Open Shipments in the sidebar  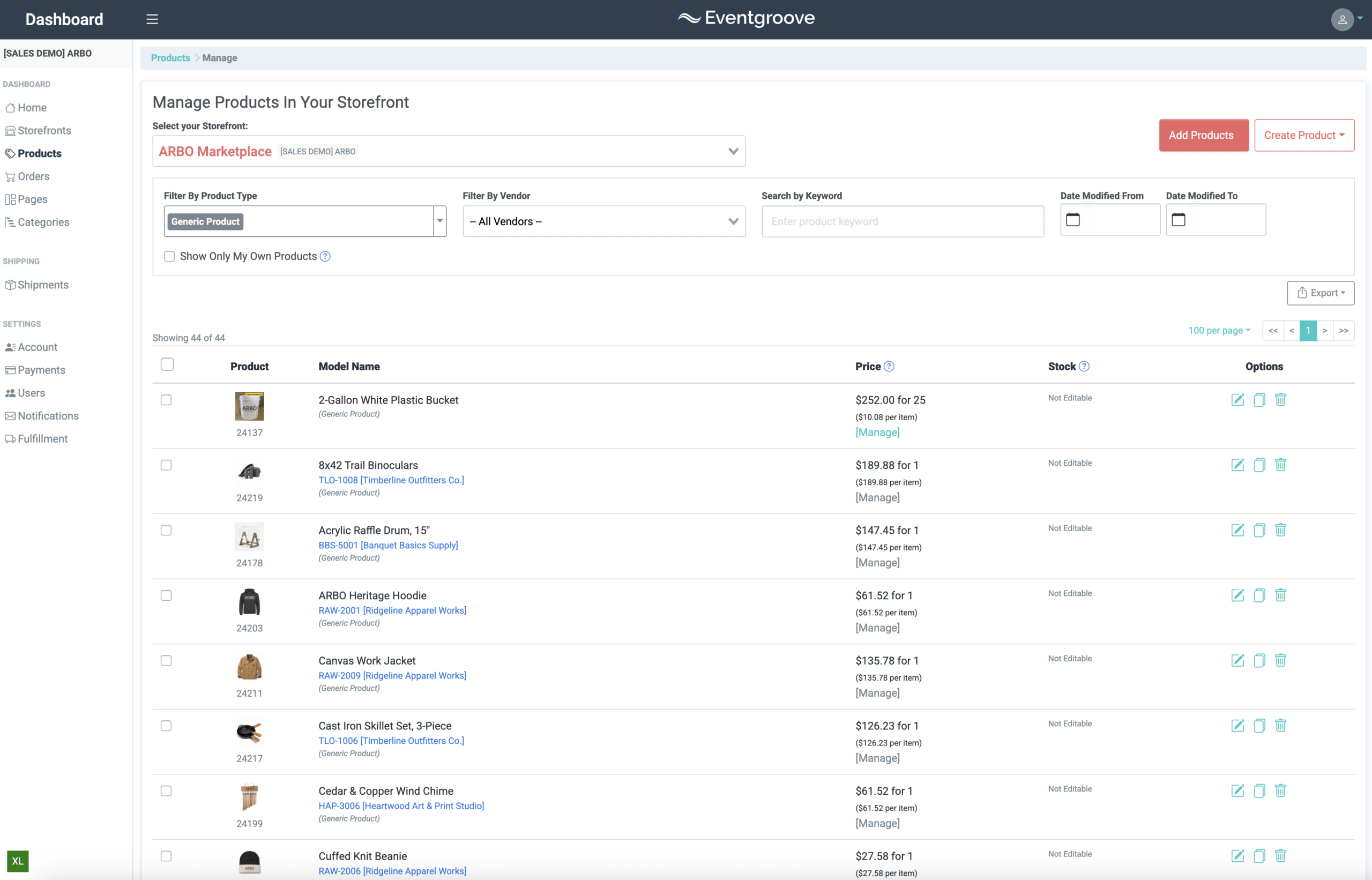click(x=37, y=285)
